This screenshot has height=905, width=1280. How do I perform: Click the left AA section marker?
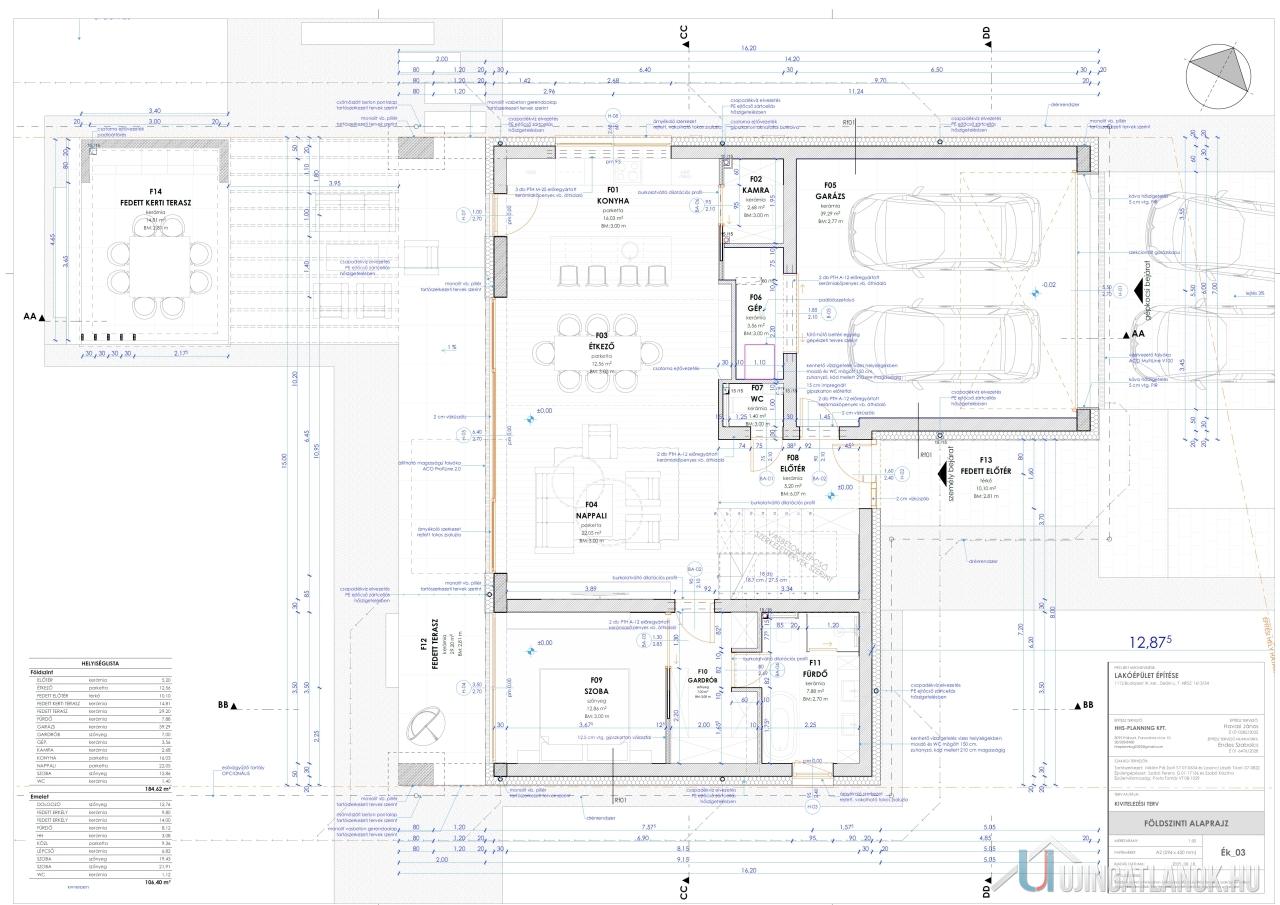[36, 316]
